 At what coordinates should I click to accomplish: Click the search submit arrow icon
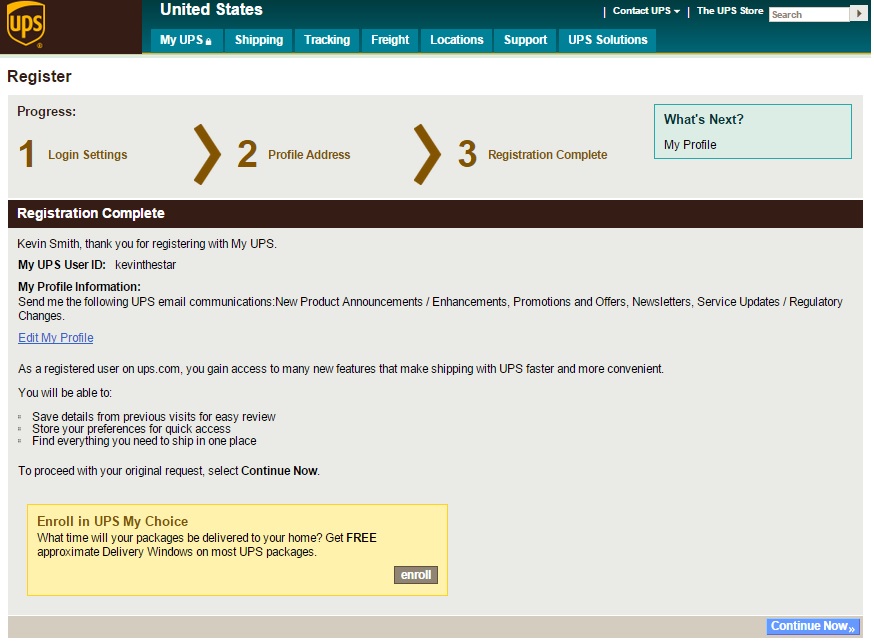point(859,14)
